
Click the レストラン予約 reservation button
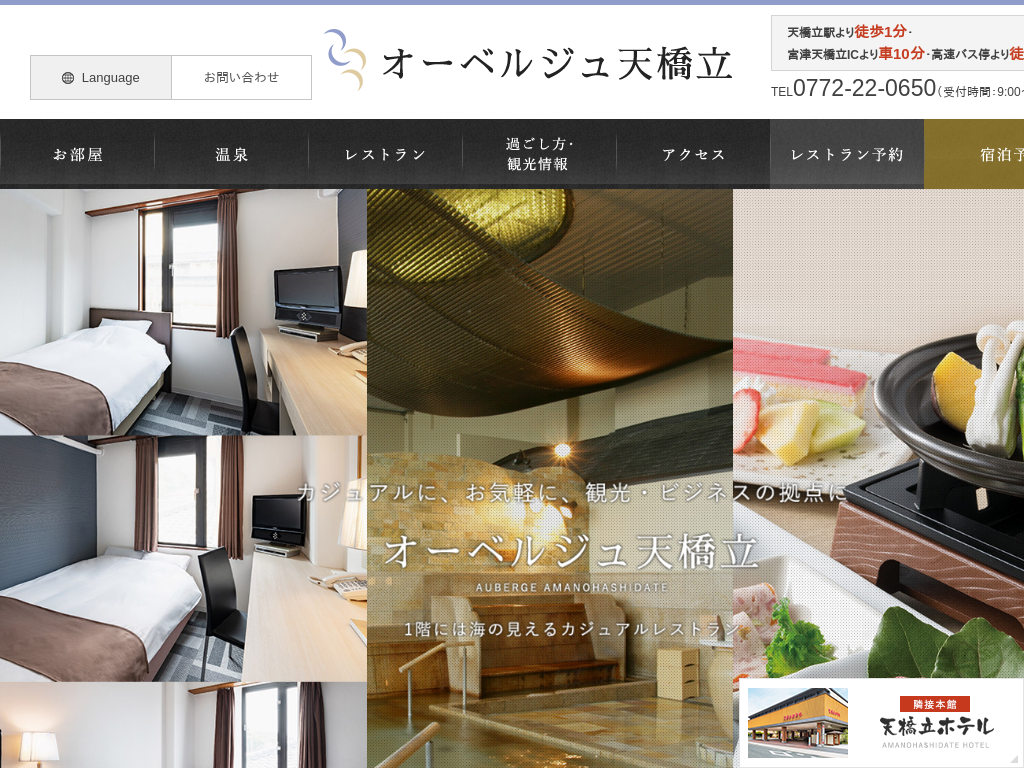click(847, 154)
